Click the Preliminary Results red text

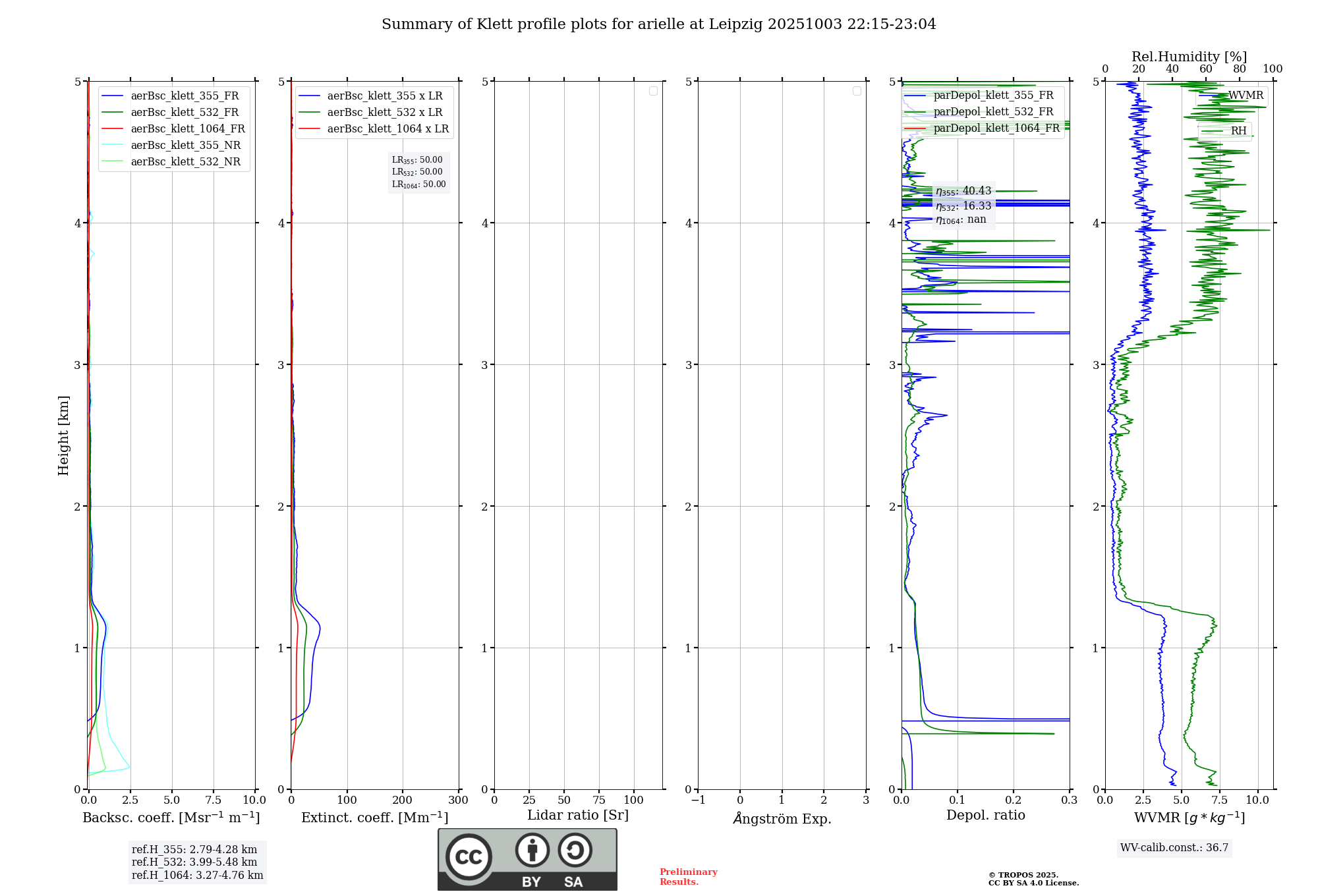(688, 877)
